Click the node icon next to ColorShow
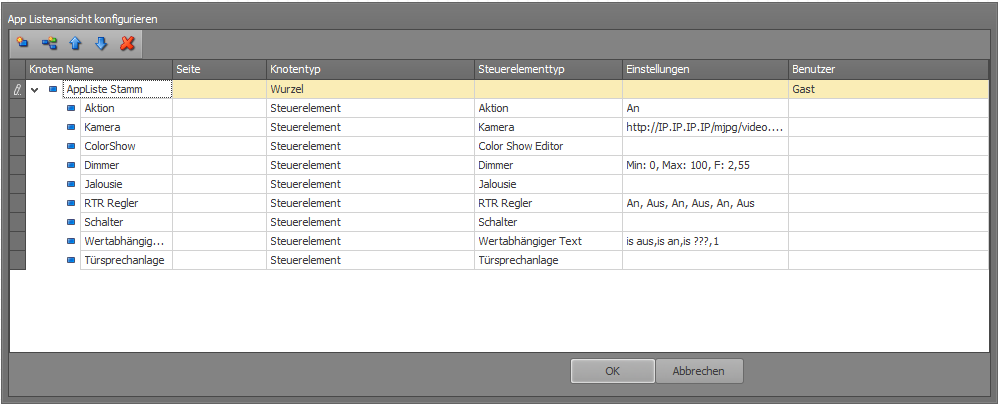Screen dimensions: 998x404 point(71,147)
